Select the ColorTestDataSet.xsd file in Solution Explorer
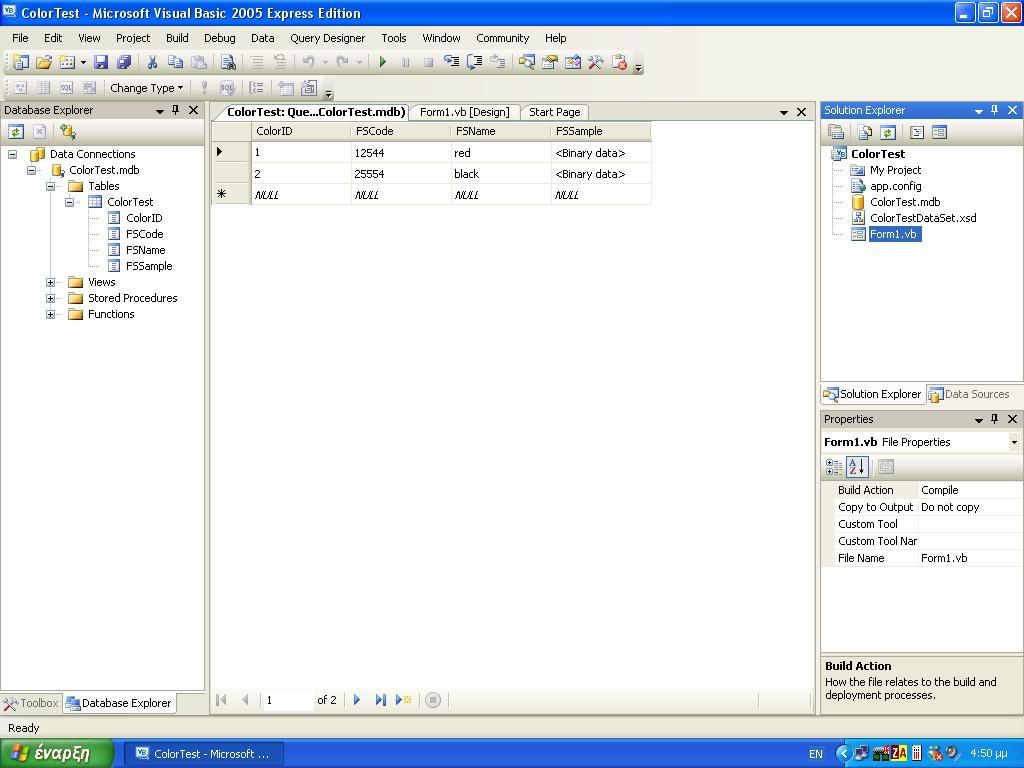Image resolution: width=1024 pixels, height=768 pixels. coord(923,218)
